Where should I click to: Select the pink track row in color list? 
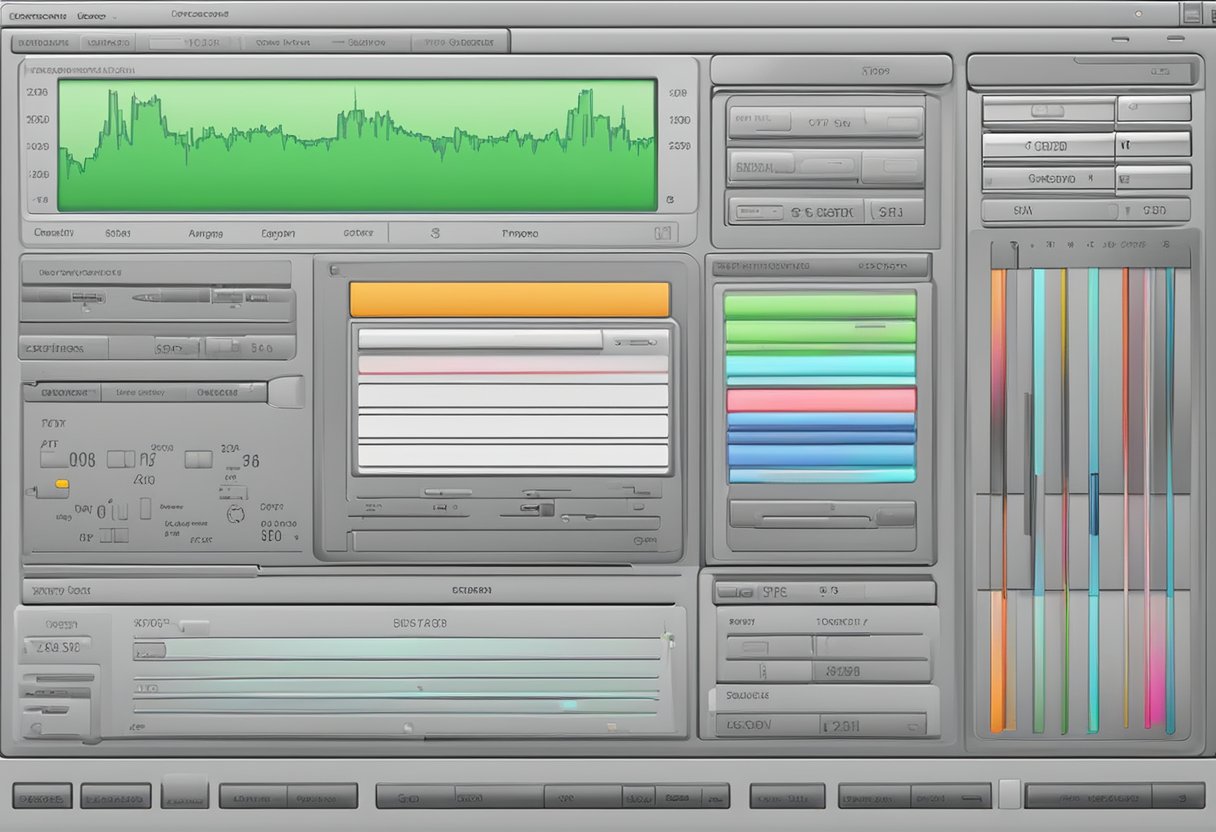point(820,400)
